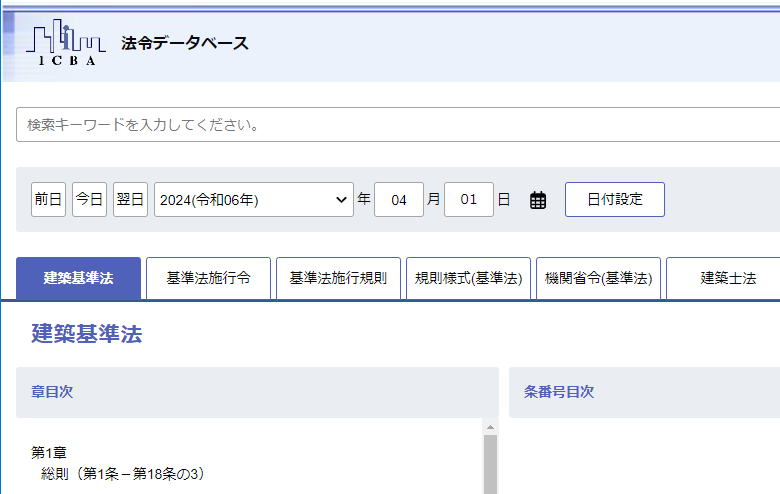Image resolution: width=780 pixels, height=494 pixels.
Task: Click the day field showing 01
Action: pos(469,199)
